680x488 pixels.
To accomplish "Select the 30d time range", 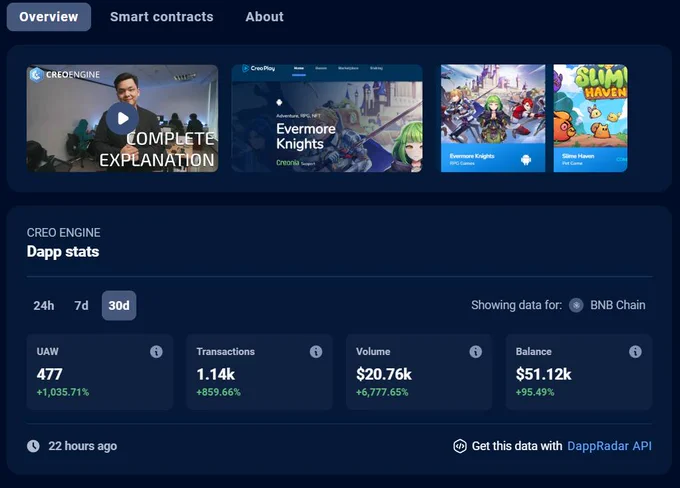I will (x=119, y=306).
